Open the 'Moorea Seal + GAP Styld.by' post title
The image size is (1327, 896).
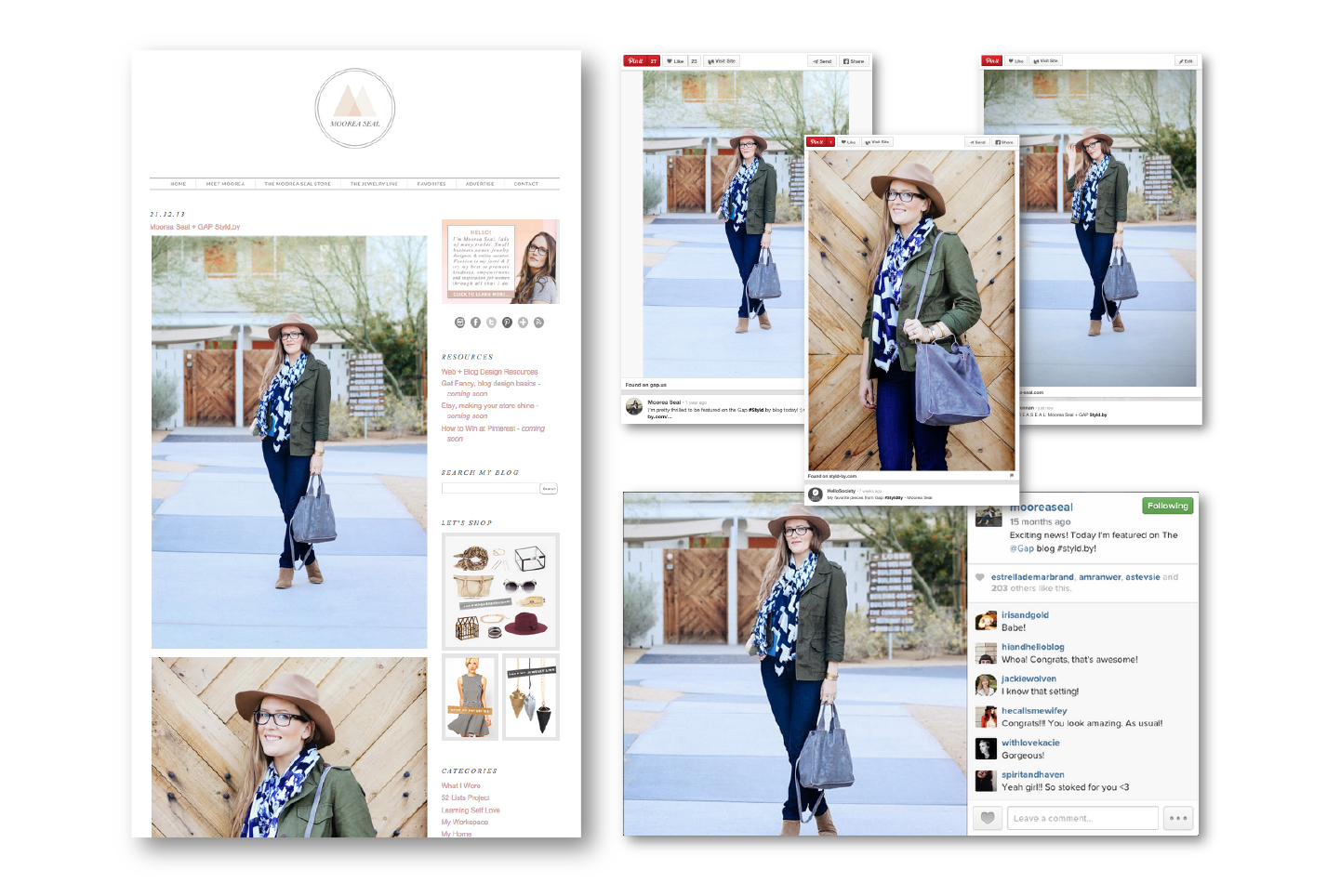click(x=195, y=227)
